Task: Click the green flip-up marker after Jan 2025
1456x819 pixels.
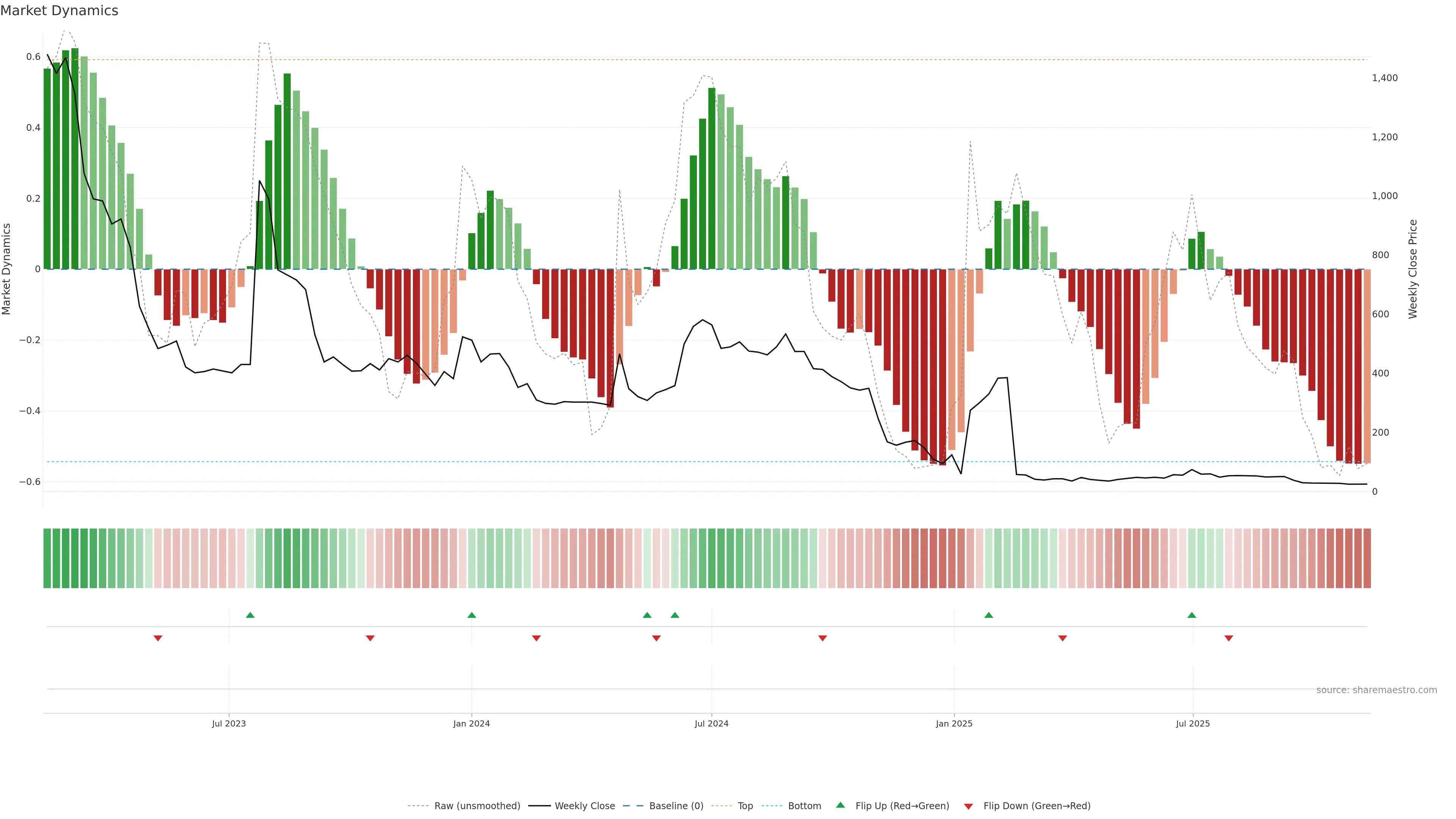Action: 988,615
